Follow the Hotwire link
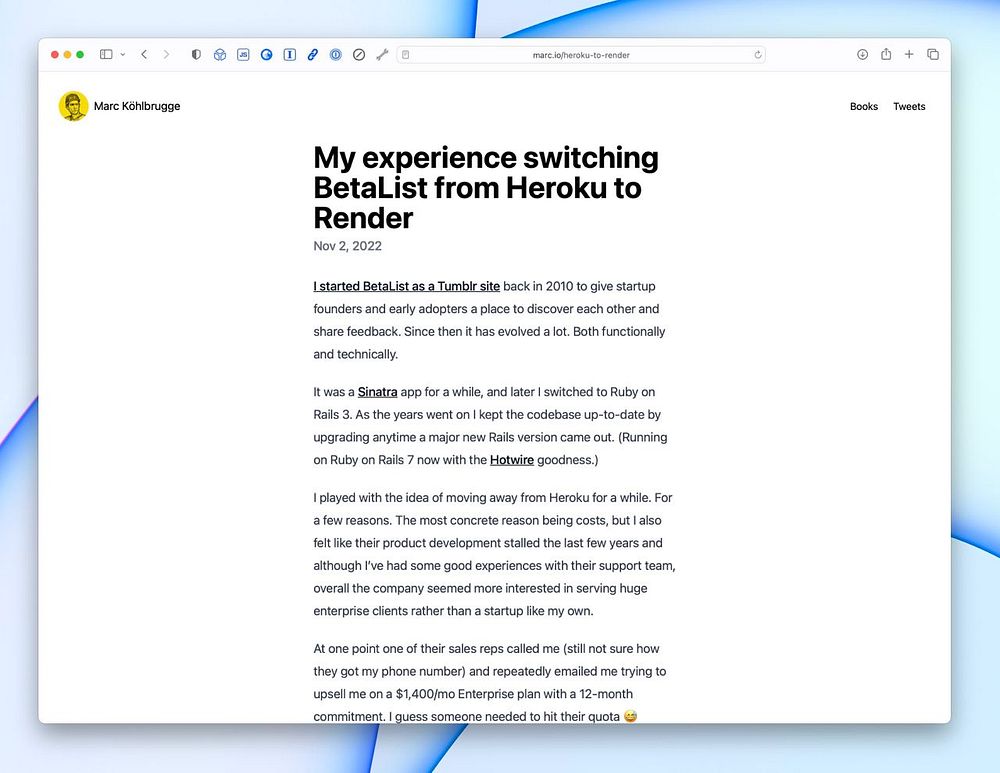1000x773 pixels. 511,460
